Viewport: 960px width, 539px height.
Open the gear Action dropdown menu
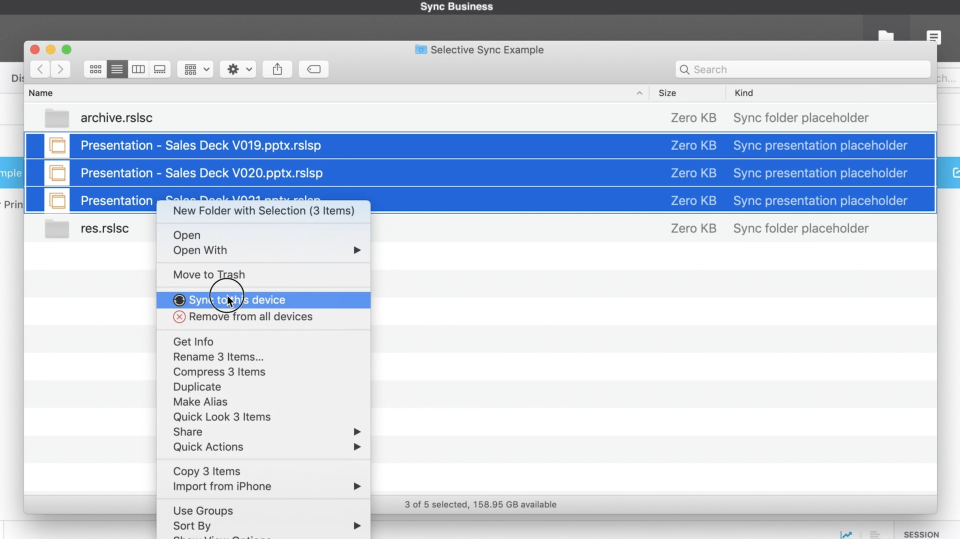point(238,69)
